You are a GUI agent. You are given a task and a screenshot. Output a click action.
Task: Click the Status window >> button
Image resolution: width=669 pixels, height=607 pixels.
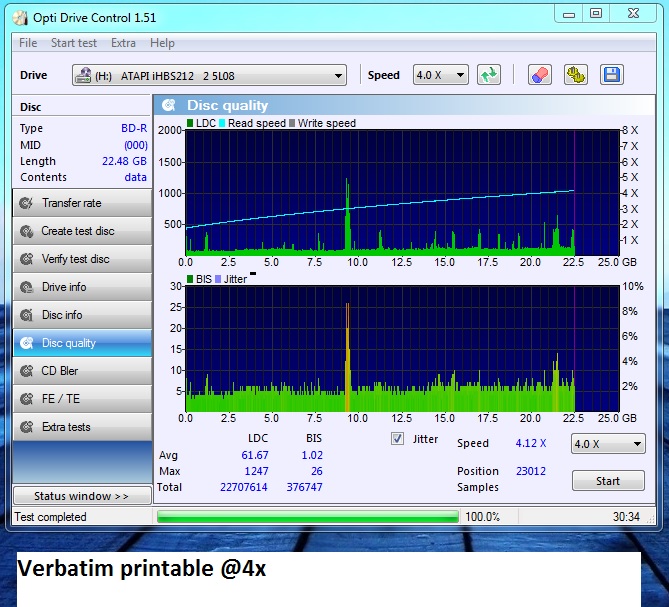82,496
